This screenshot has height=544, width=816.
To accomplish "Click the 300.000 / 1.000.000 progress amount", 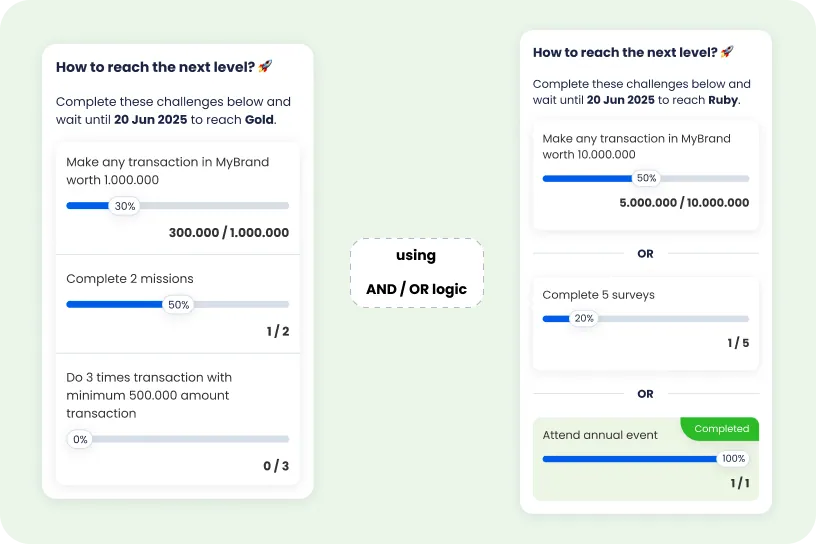I will (229, 232).
